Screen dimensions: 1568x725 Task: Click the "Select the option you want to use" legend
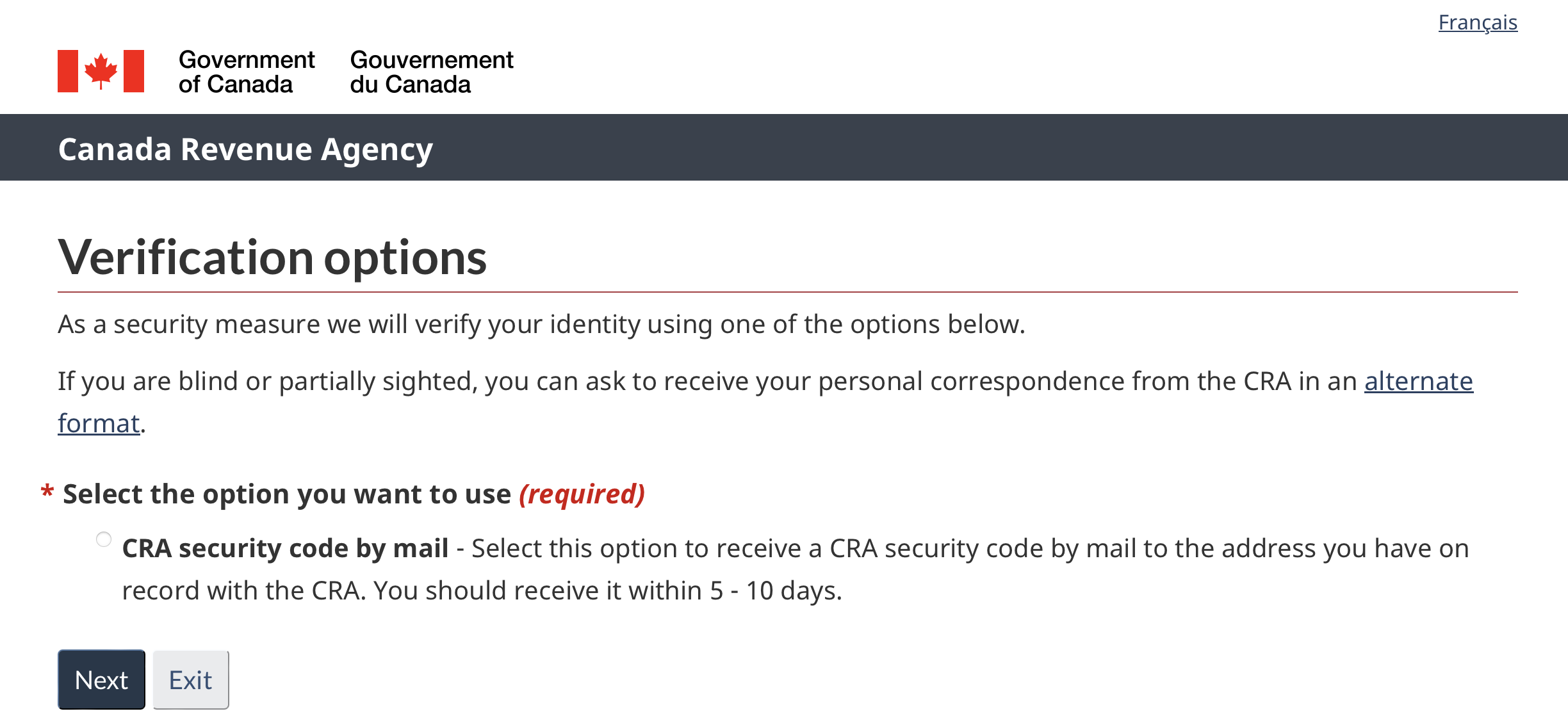pos(286,494)
